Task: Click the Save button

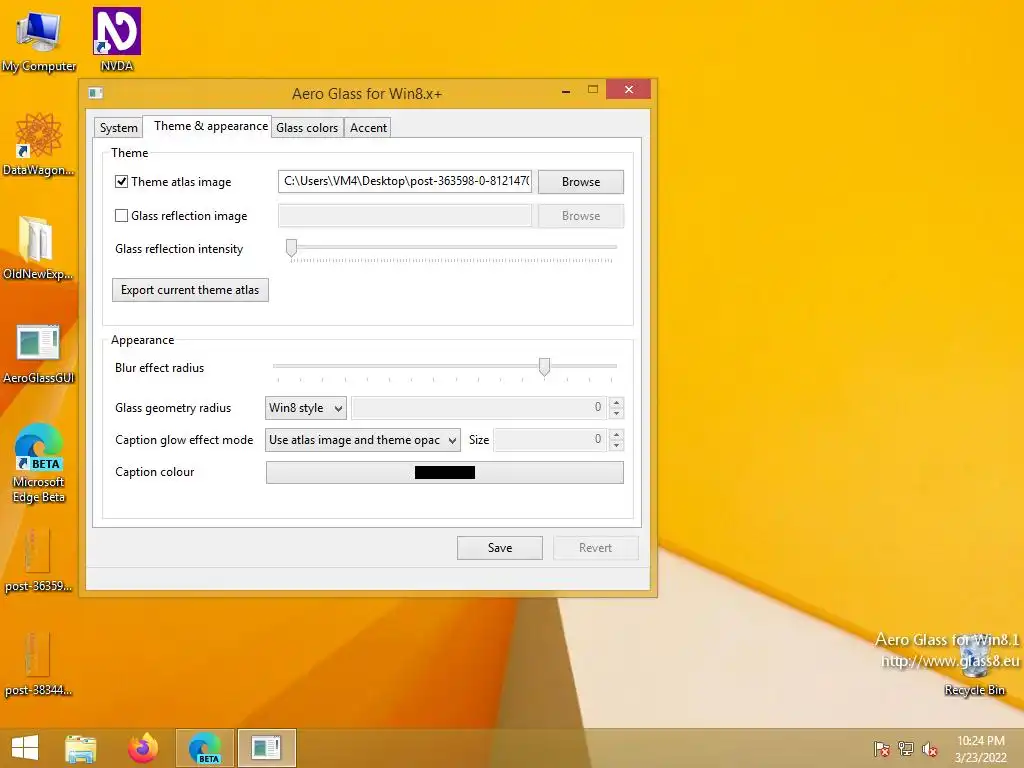Action: 500,548
